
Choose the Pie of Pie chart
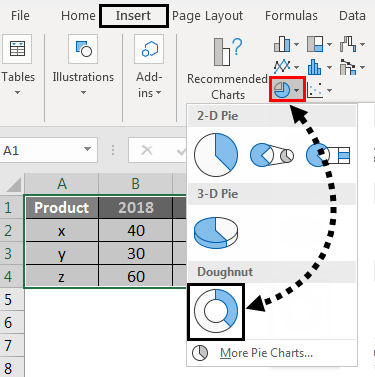tap(272, 155)
